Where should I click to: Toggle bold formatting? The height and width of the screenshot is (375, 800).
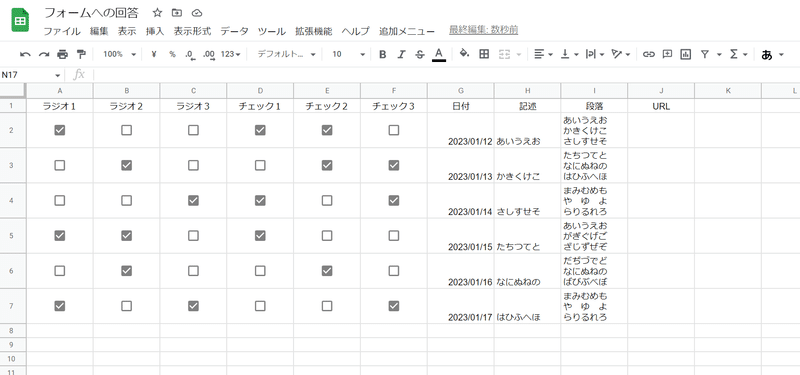click(x=382, y=54)
